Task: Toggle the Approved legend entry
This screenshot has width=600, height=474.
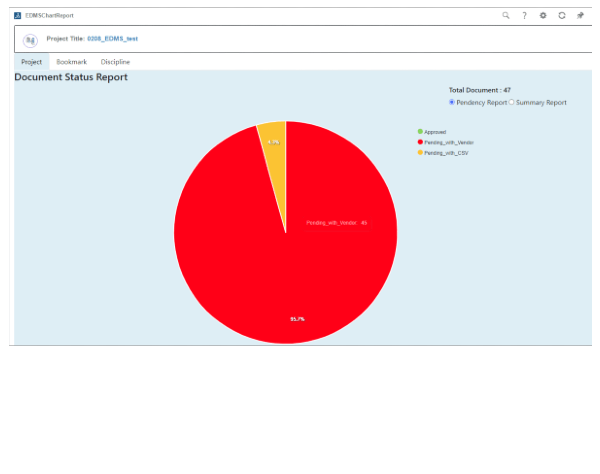Action: 434,132
